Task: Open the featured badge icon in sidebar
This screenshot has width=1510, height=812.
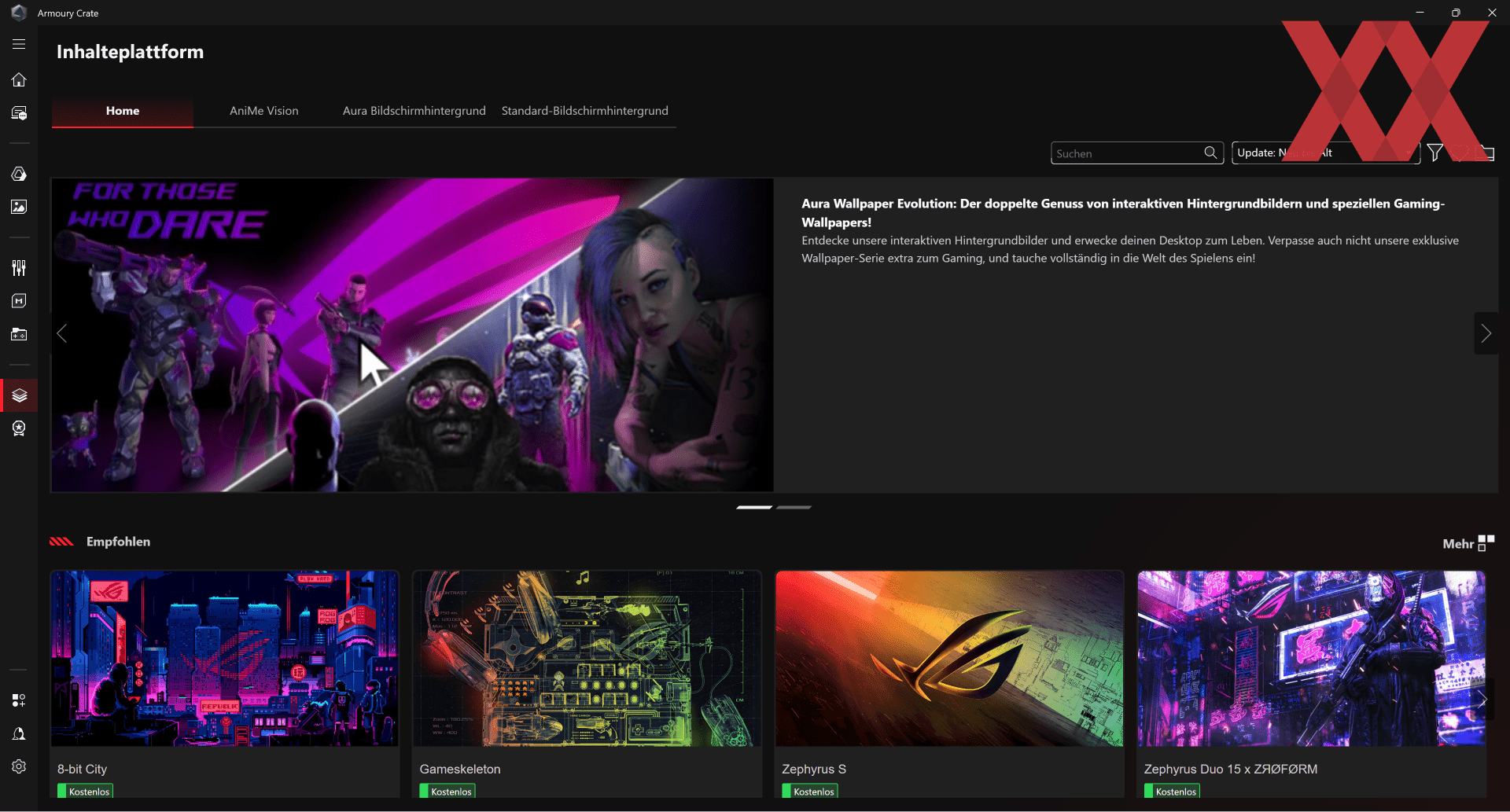Action: pyautogui.click(x=19, y=428)
